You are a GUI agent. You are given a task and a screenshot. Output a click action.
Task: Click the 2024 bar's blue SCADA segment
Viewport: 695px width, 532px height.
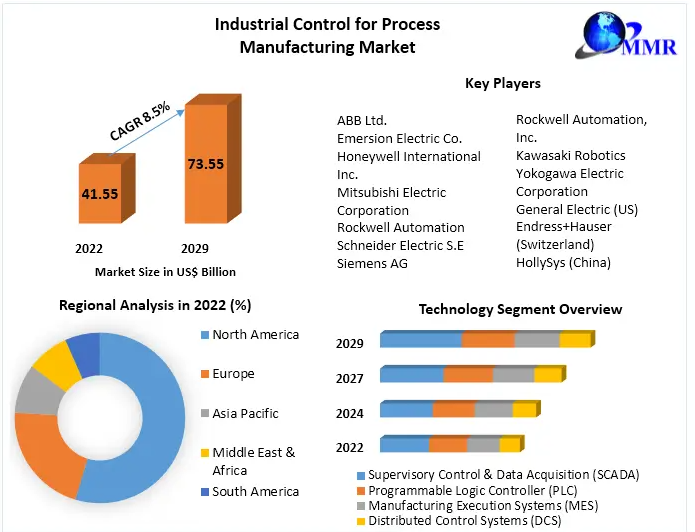tap(406, 410)
